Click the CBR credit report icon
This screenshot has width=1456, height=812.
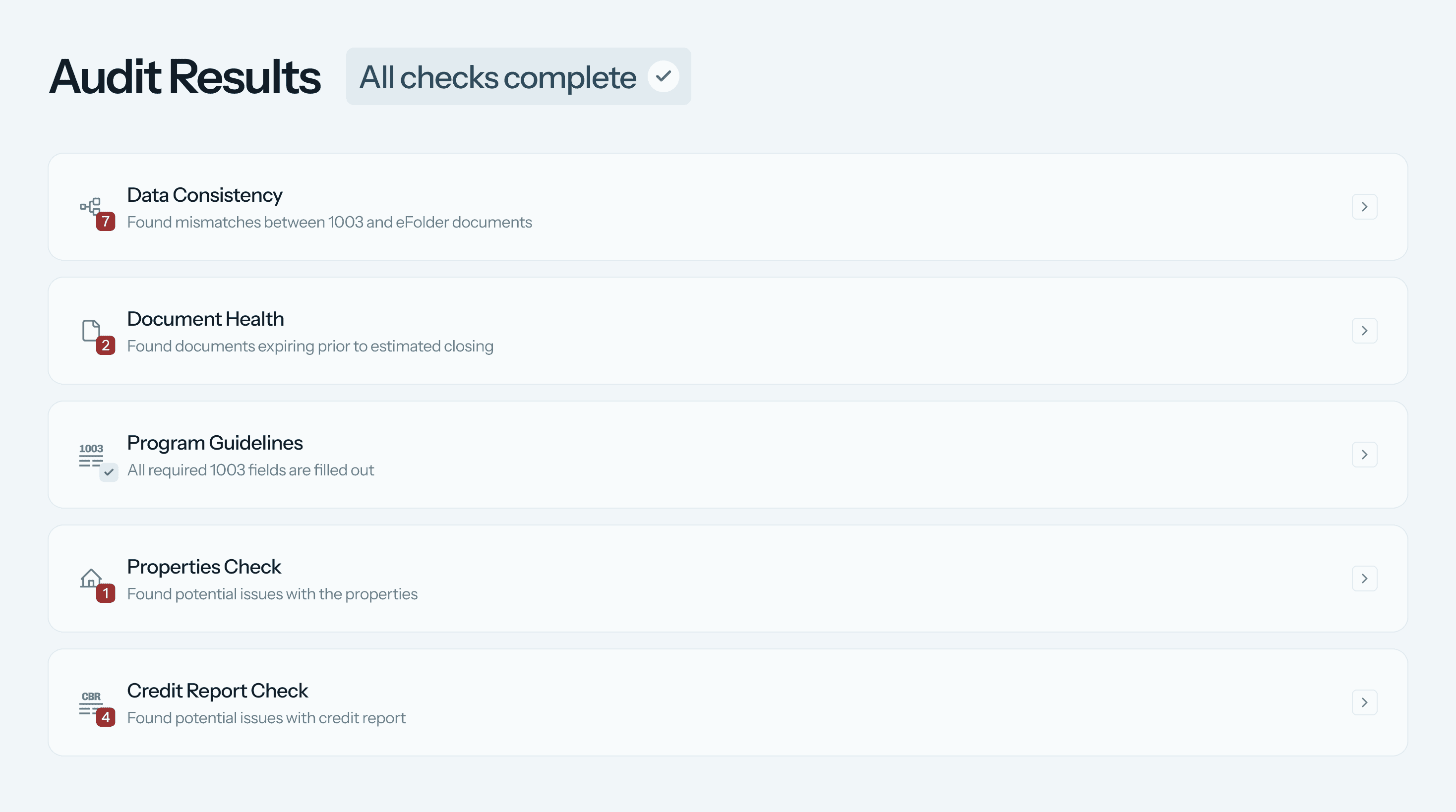[x=90, y=702]
